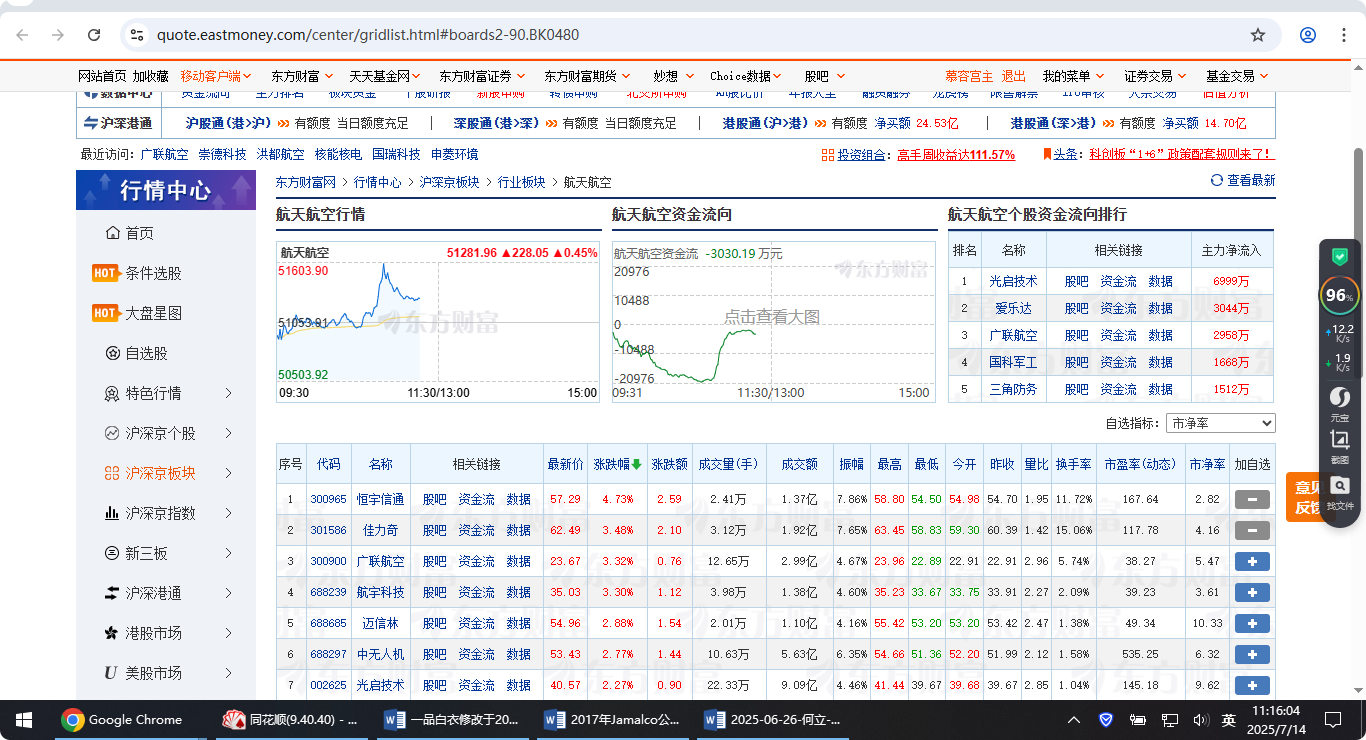This screenshot has width=1366, height=740.
Task: Open 证券交易 top menu
Action: point(1155,76)
